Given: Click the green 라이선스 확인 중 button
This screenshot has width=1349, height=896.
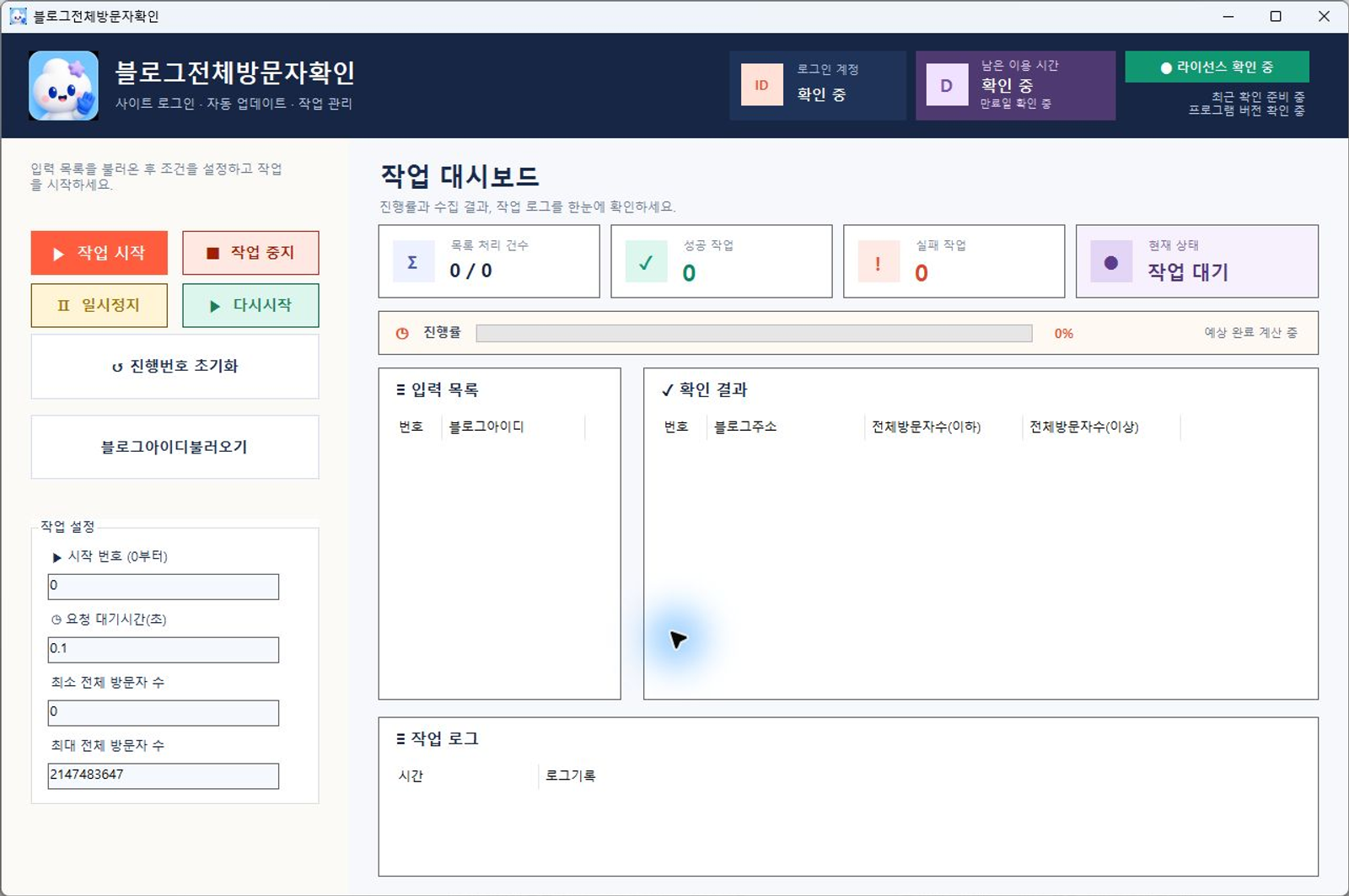Looking at the screenshot, I should pos(1217,67).
